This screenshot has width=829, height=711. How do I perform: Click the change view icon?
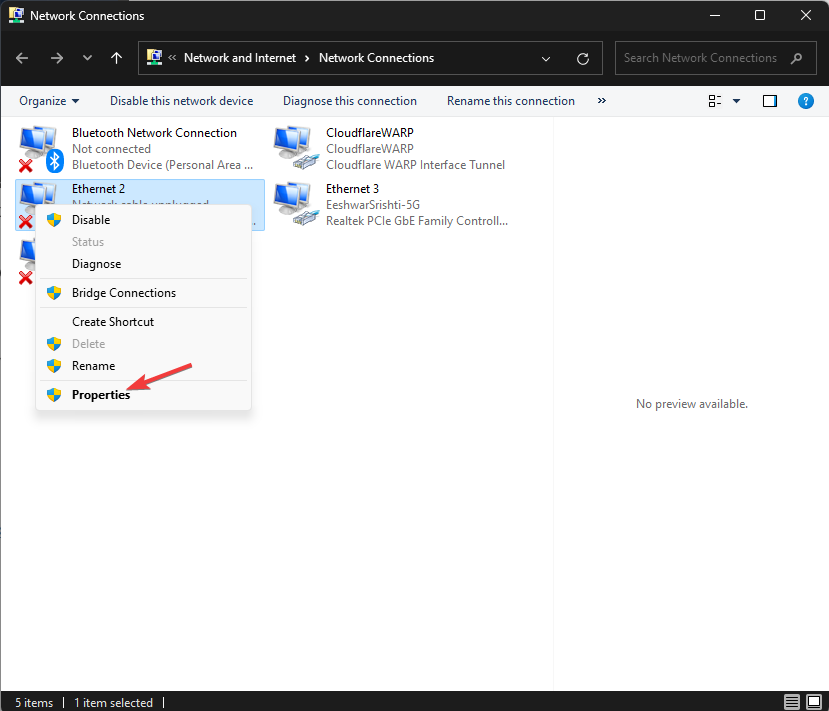715,101
